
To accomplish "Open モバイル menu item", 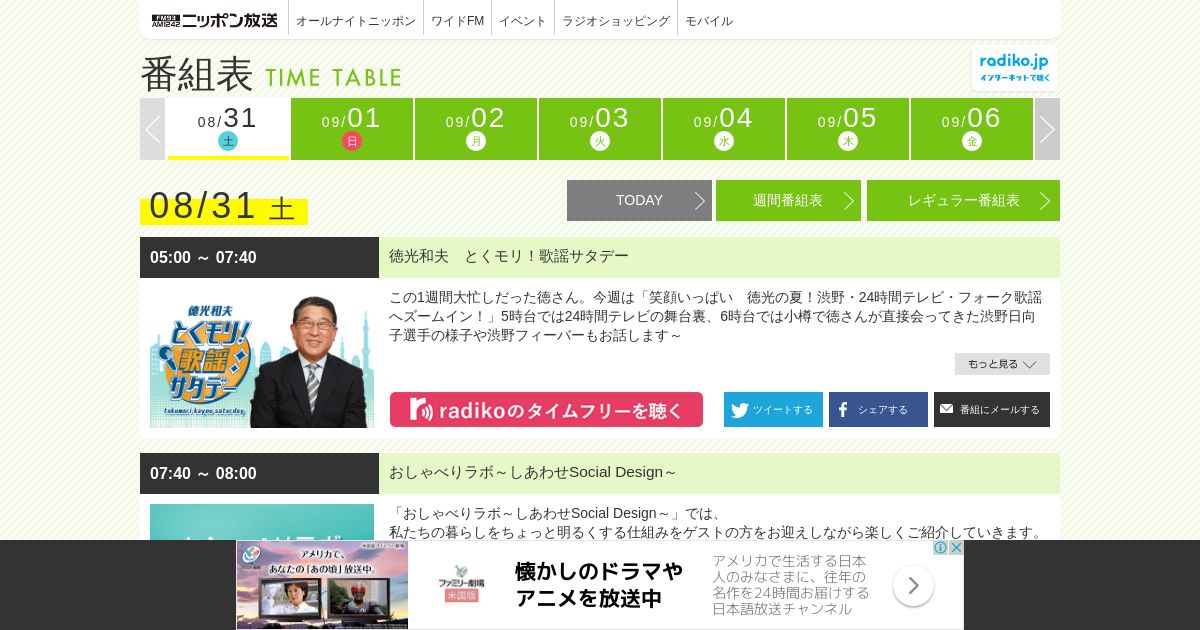I will pos(709,20).
